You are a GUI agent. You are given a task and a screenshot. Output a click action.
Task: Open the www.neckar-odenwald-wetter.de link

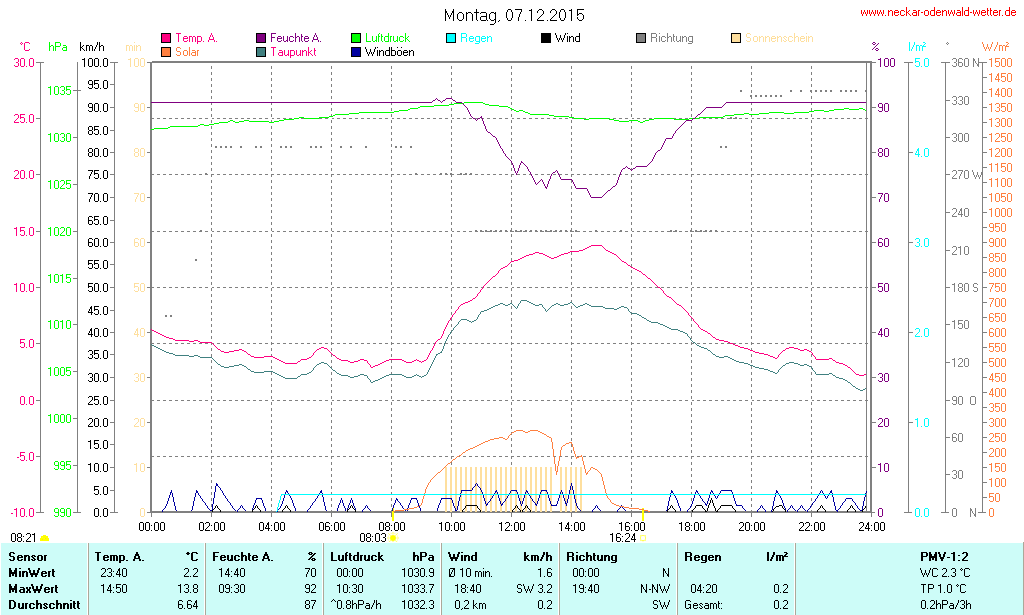pos(940,13)
